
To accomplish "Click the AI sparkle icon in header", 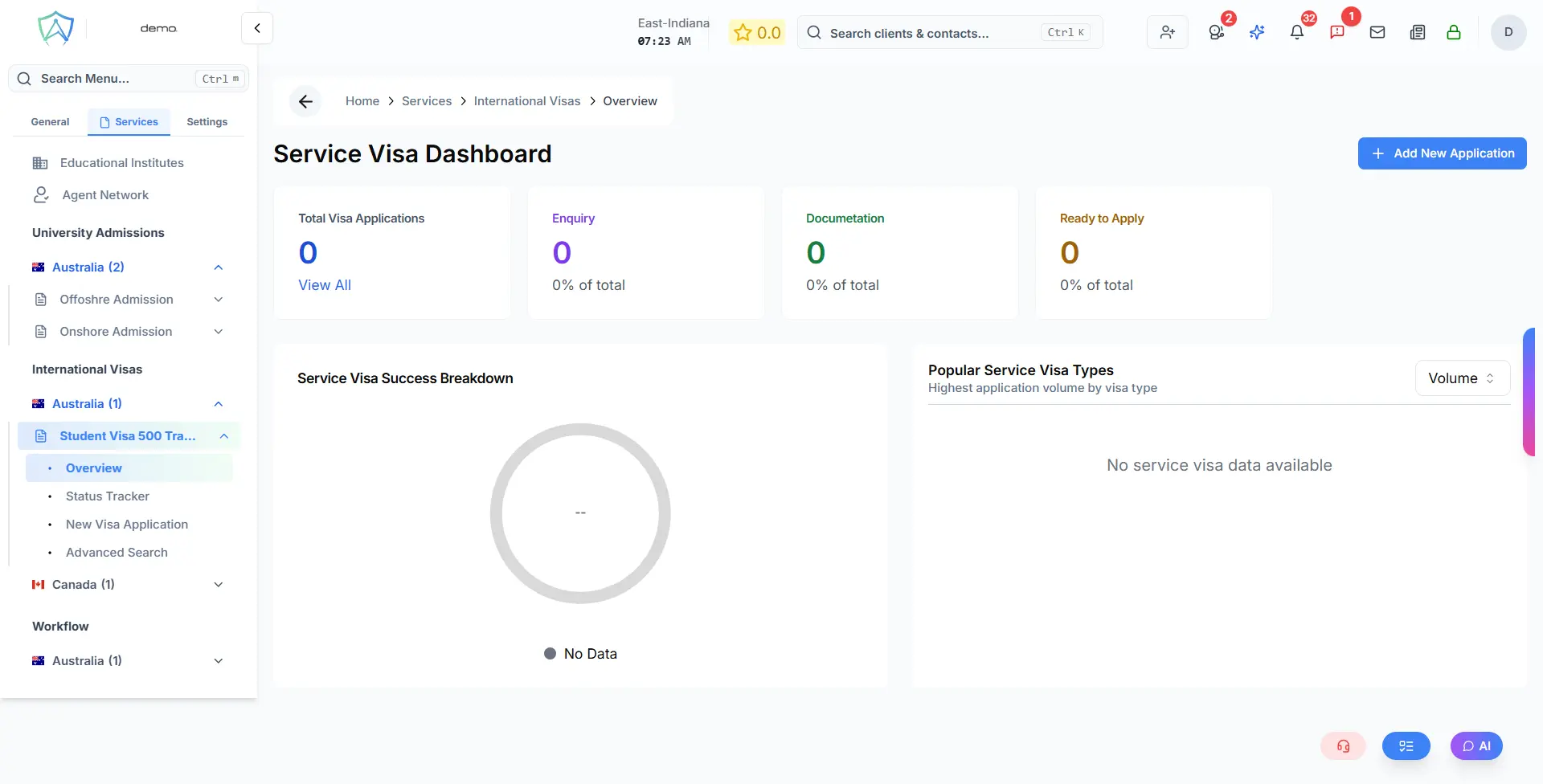I will point(1257,32).
